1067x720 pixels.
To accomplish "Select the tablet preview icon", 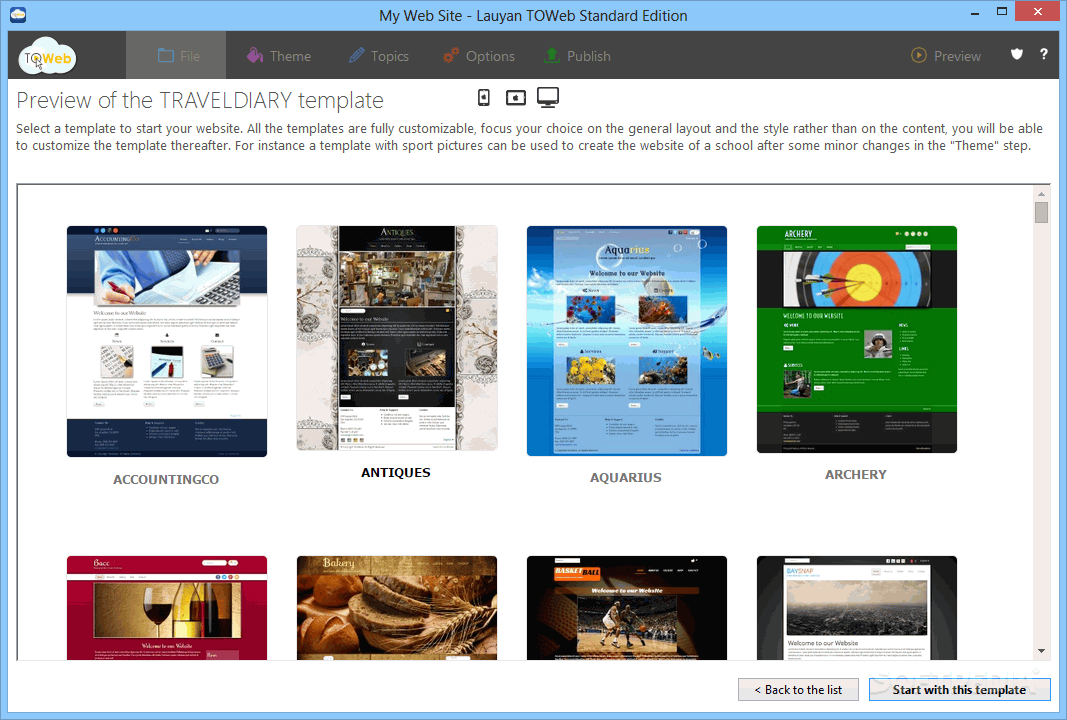I will pos(516,98).
